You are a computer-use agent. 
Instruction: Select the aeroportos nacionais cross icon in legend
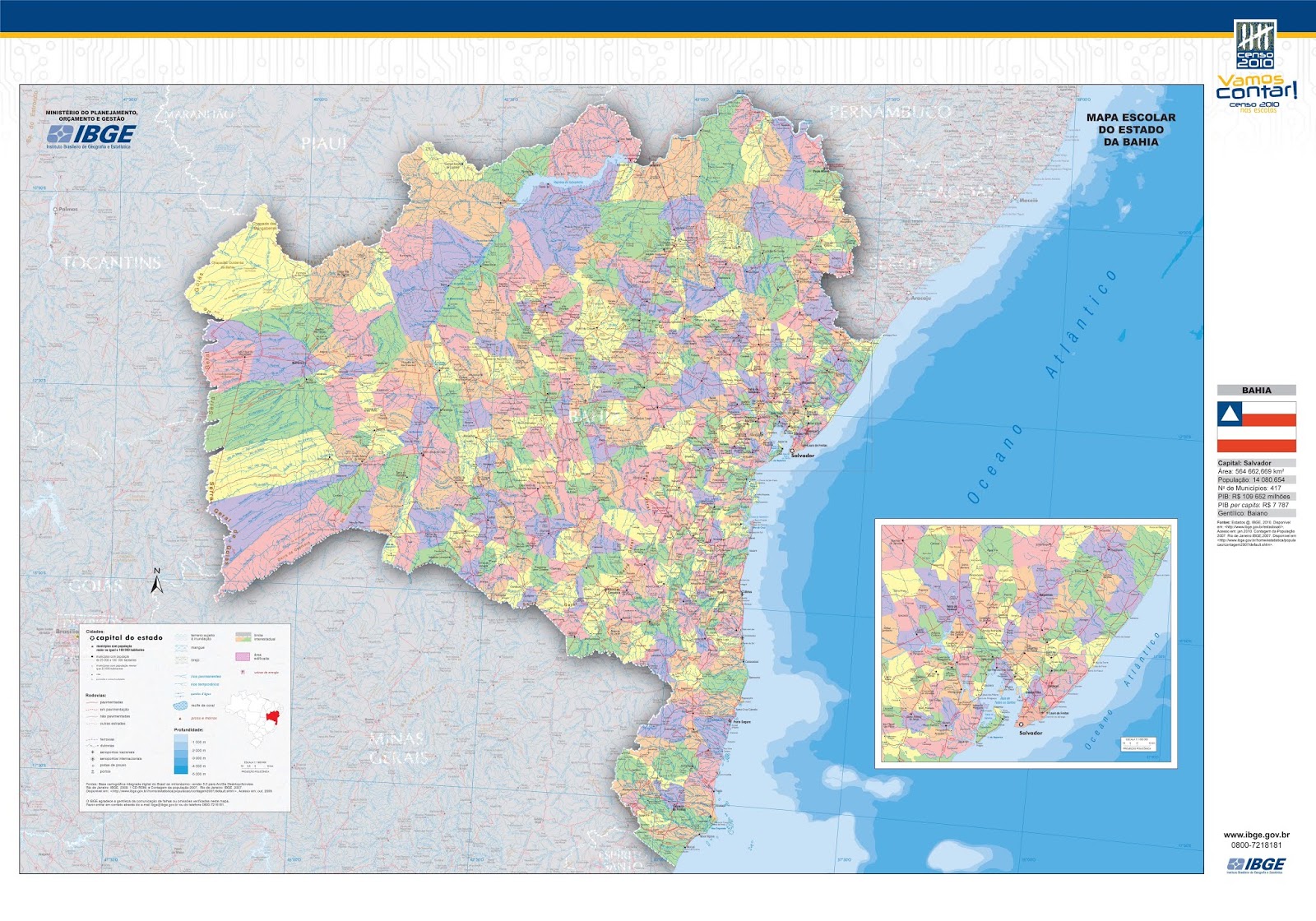[93, 752]
